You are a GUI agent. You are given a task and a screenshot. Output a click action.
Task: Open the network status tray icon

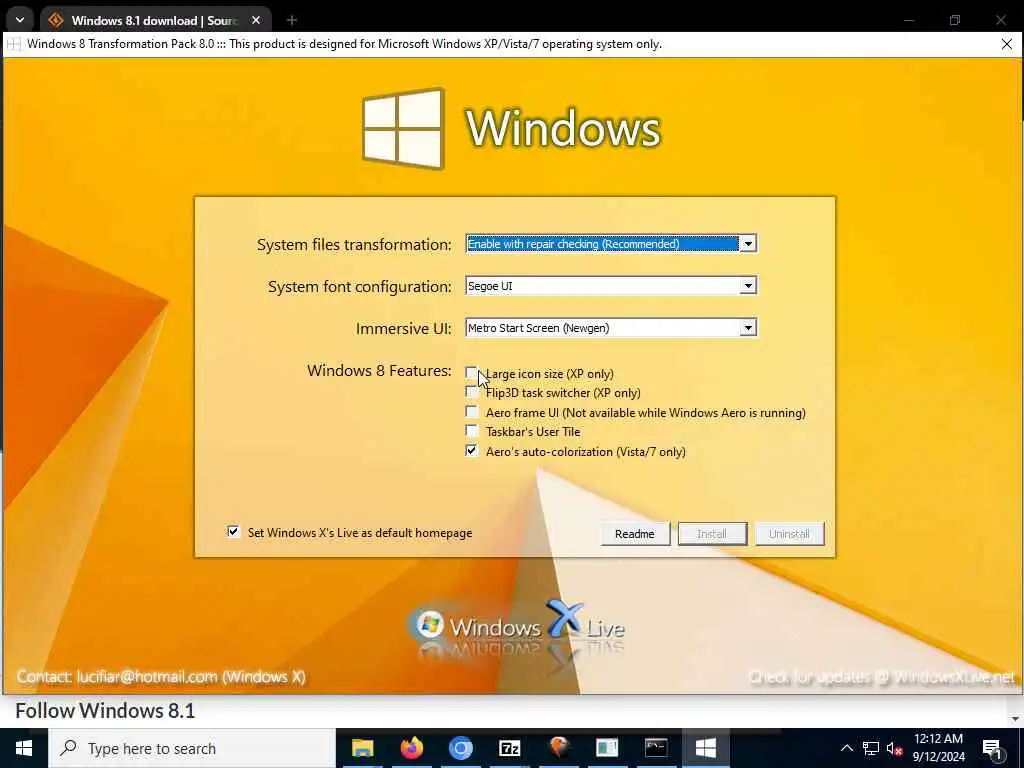[x=871, y=748]
